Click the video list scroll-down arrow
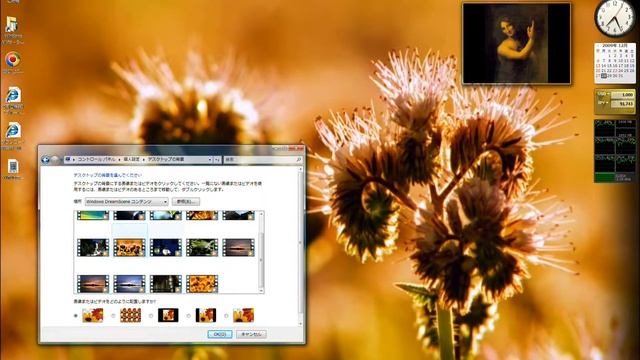640x360 pixels. pyautogui.click(x=261, y=290)
